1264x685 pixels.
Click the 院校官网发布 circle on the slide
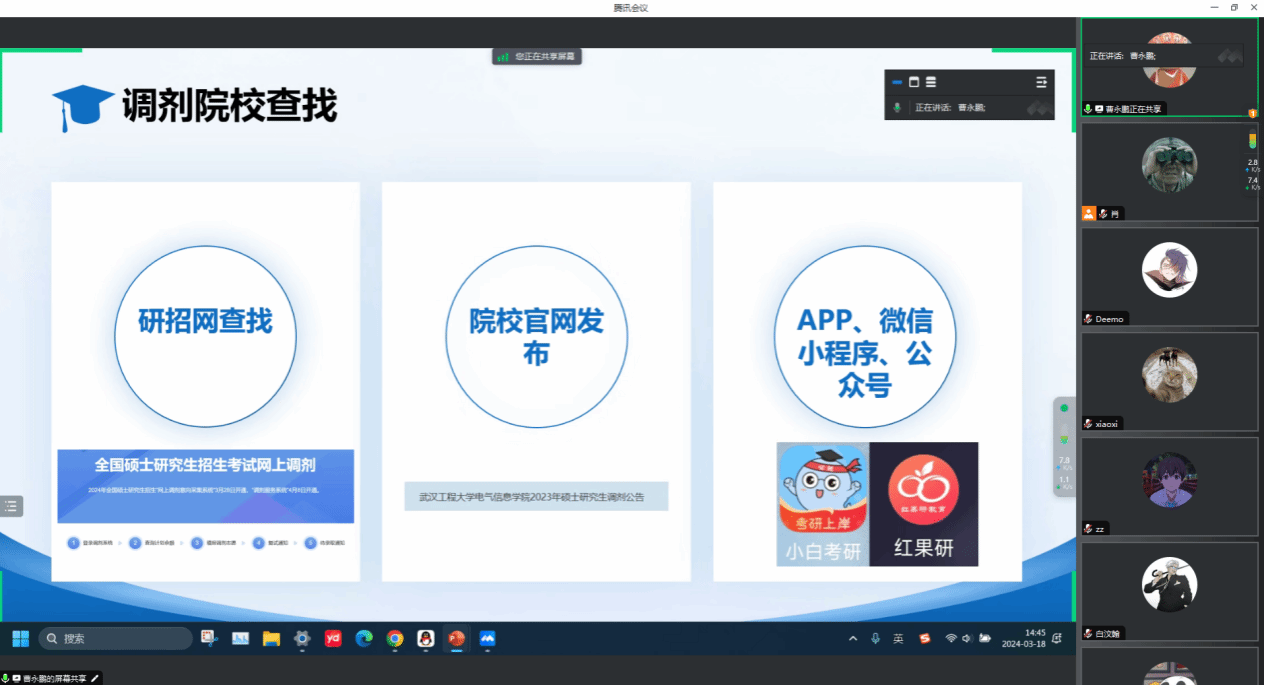(536, 336)
